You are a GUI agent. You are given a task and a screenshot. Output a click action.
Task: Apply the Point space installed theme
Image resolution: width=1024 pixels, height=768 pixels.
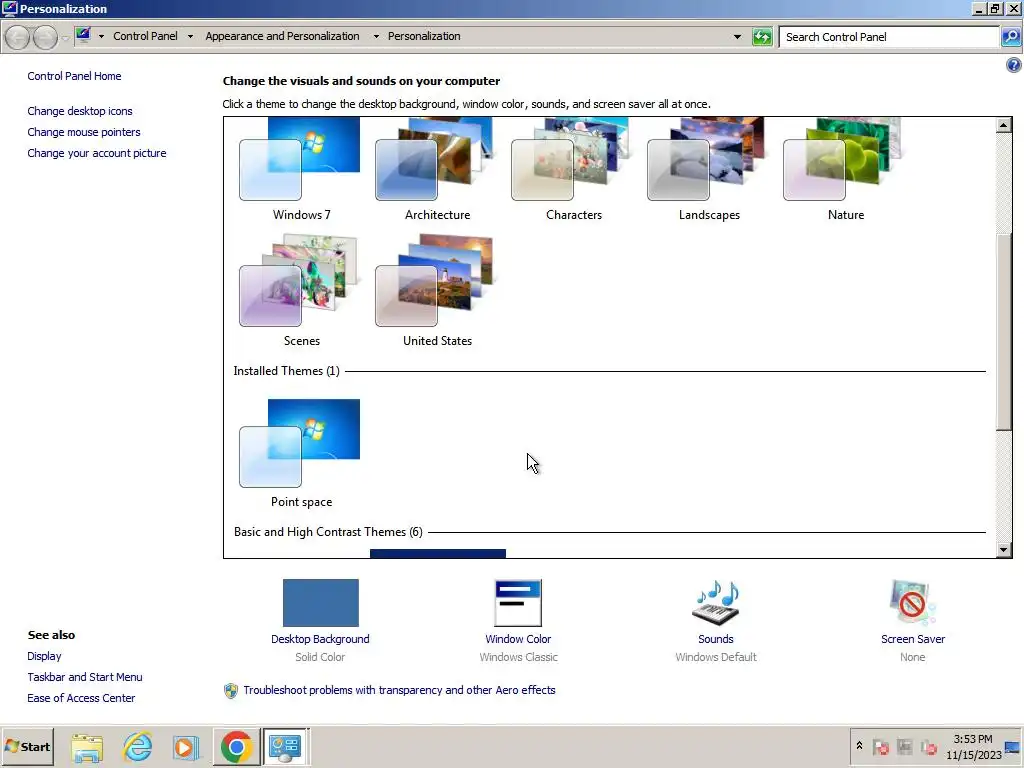(300, 453)
